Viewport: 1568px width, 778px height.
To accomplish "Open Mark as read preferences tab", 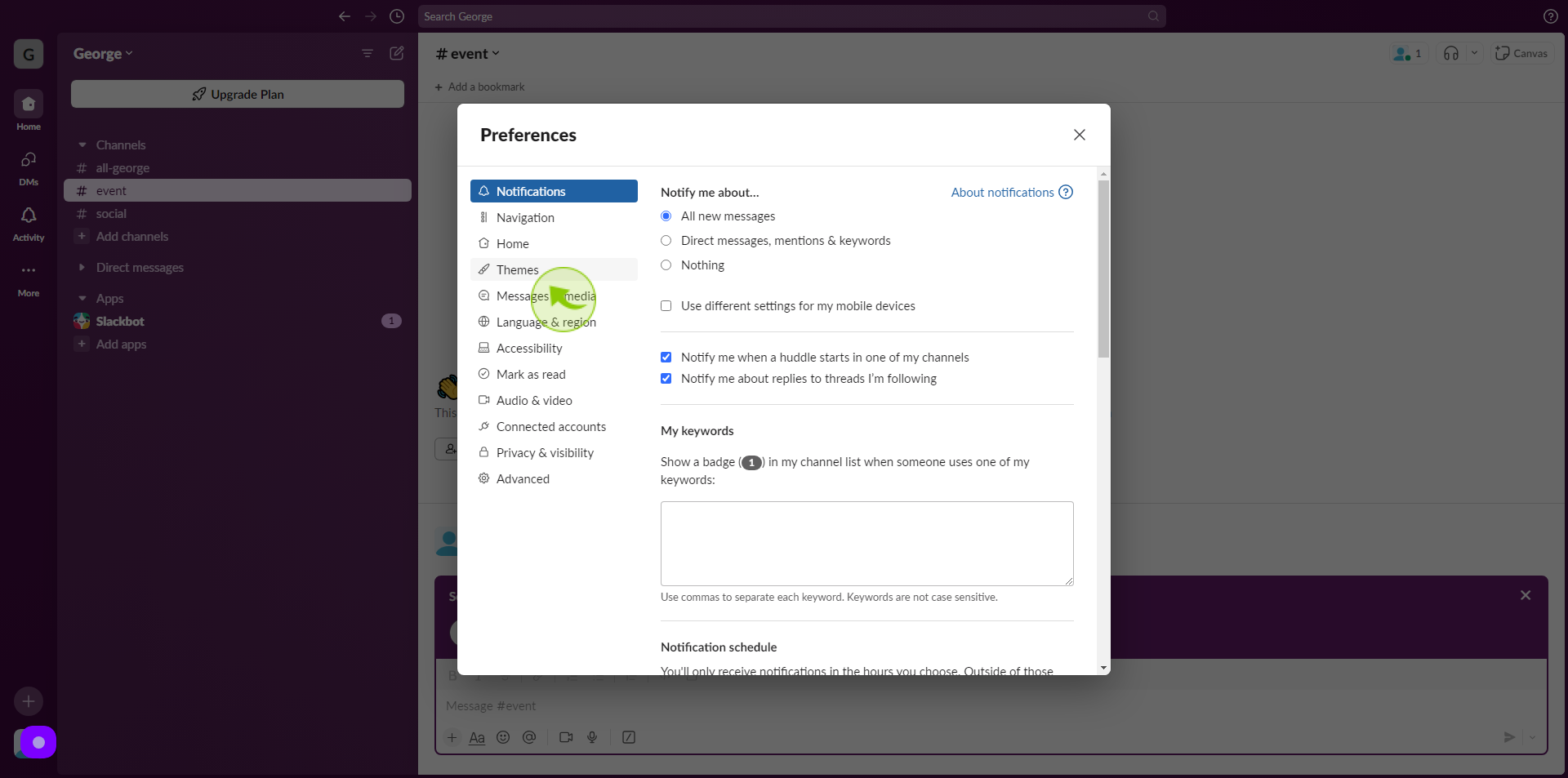I will click(x=554, y=374).
